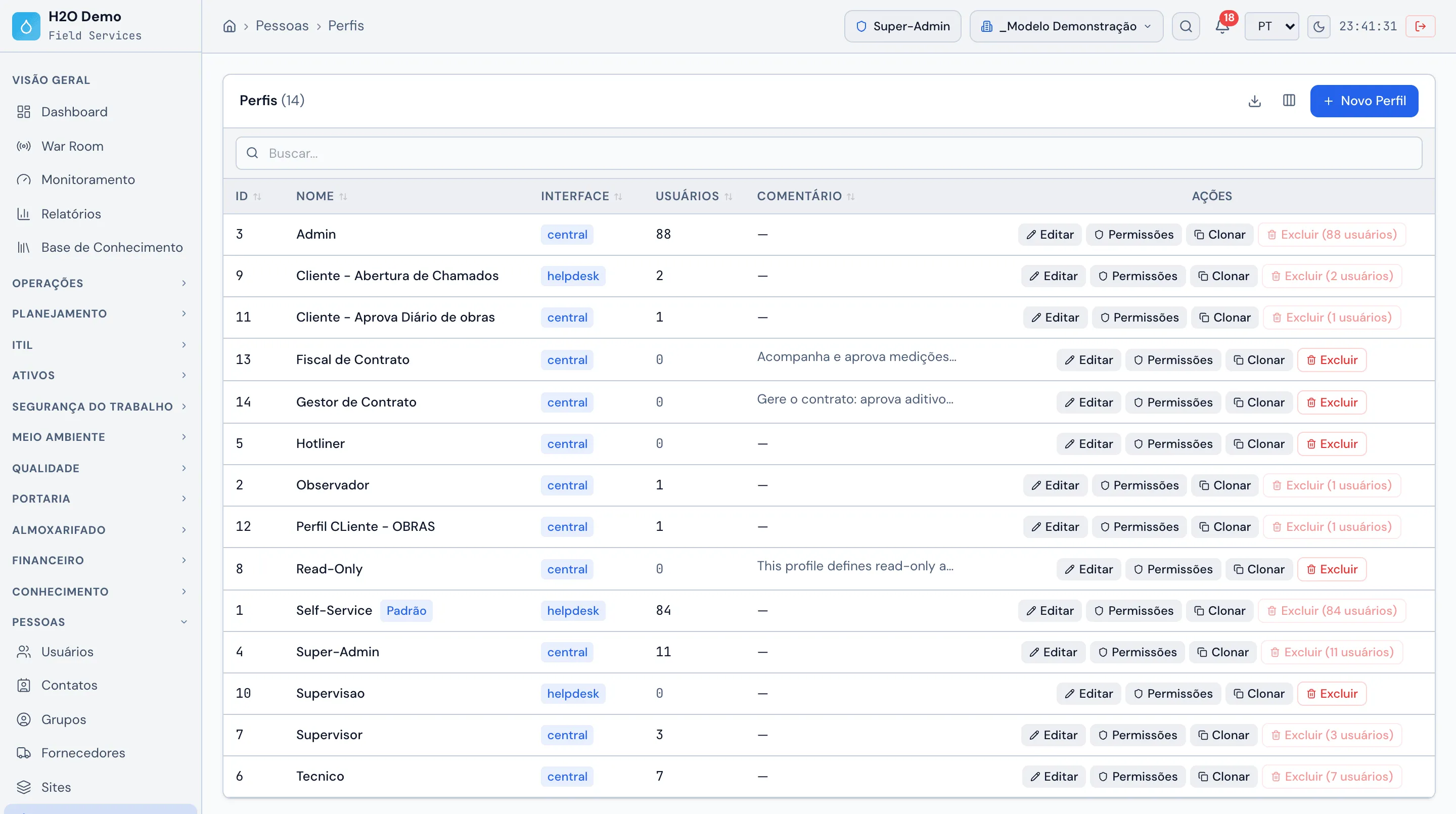Expand the PORTARIA section

[x=101, y=499]
